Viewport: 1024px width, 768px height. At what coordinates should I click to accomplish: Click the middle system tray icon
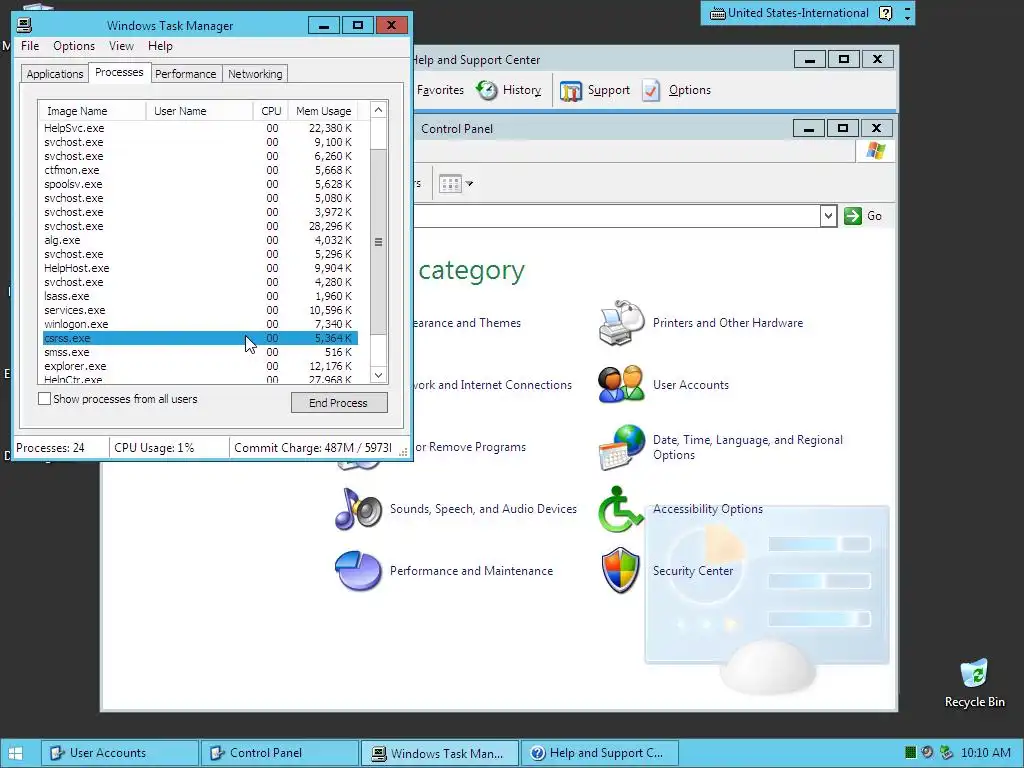tap(927, 752)
